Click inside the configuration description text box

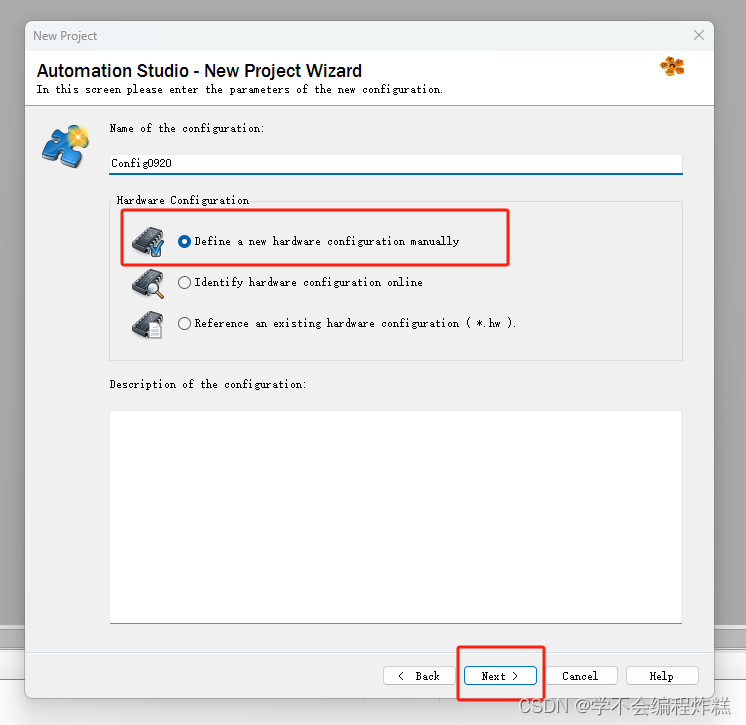click(x=396, y=517)
